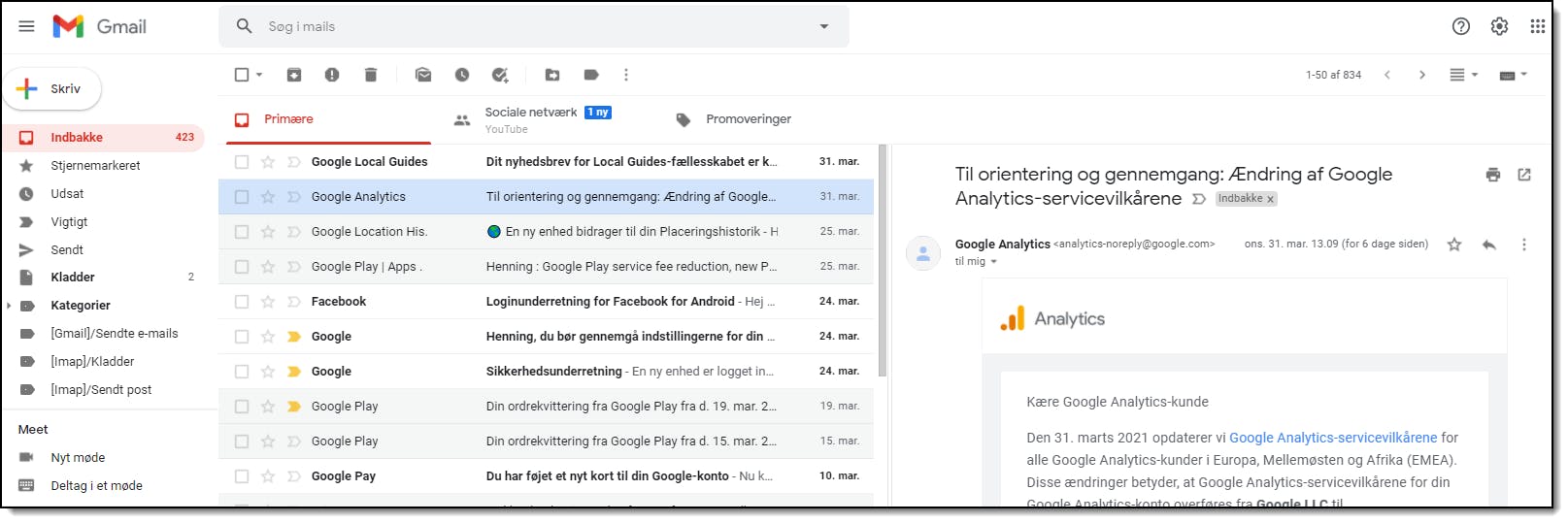
Task: Switch to the Sociale netværk tab
Action: tap(547, 119)
